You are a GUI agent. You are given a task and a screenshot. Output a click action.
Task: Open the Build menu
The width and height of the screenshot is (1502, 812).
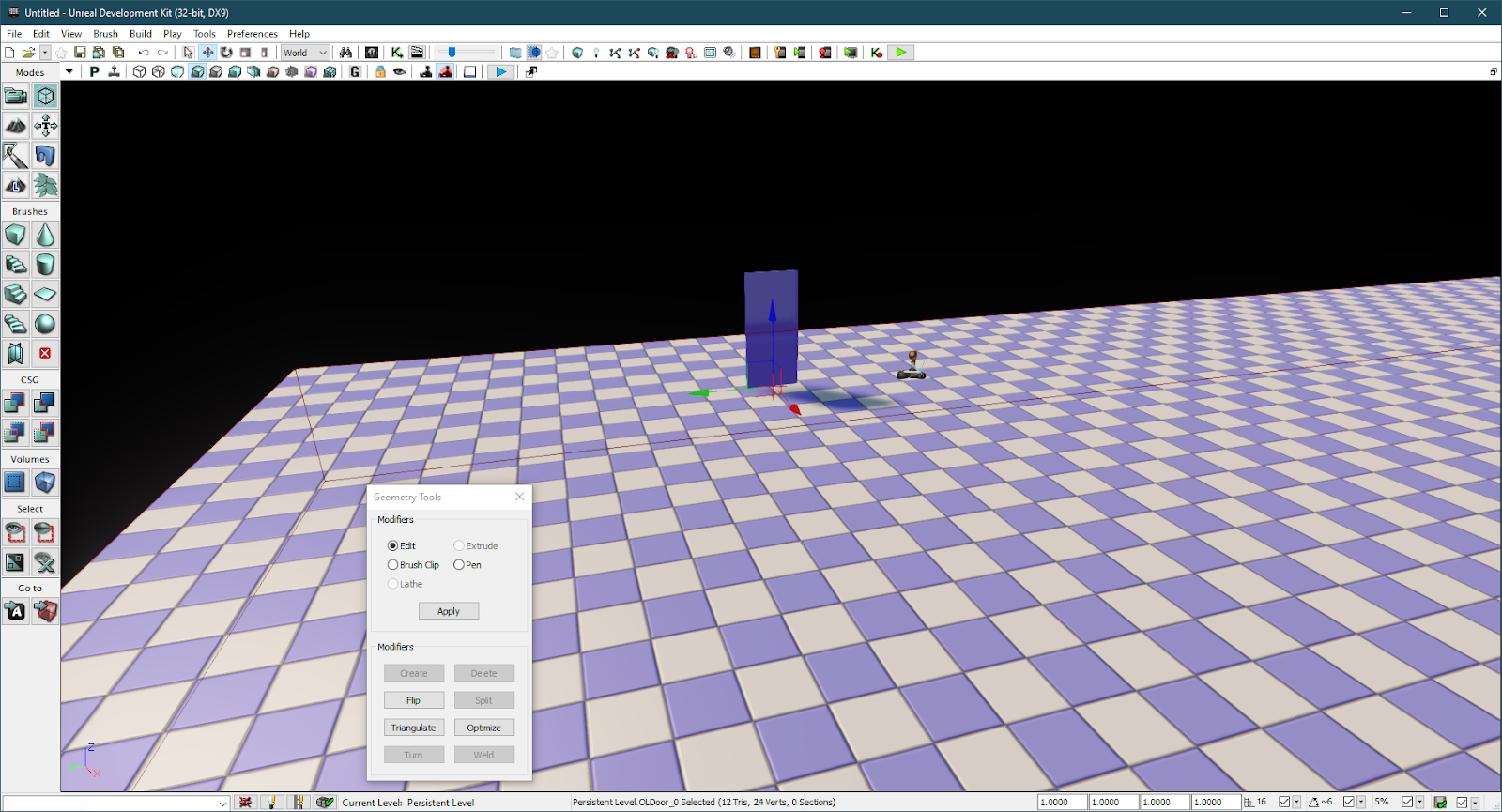point(141,33)
